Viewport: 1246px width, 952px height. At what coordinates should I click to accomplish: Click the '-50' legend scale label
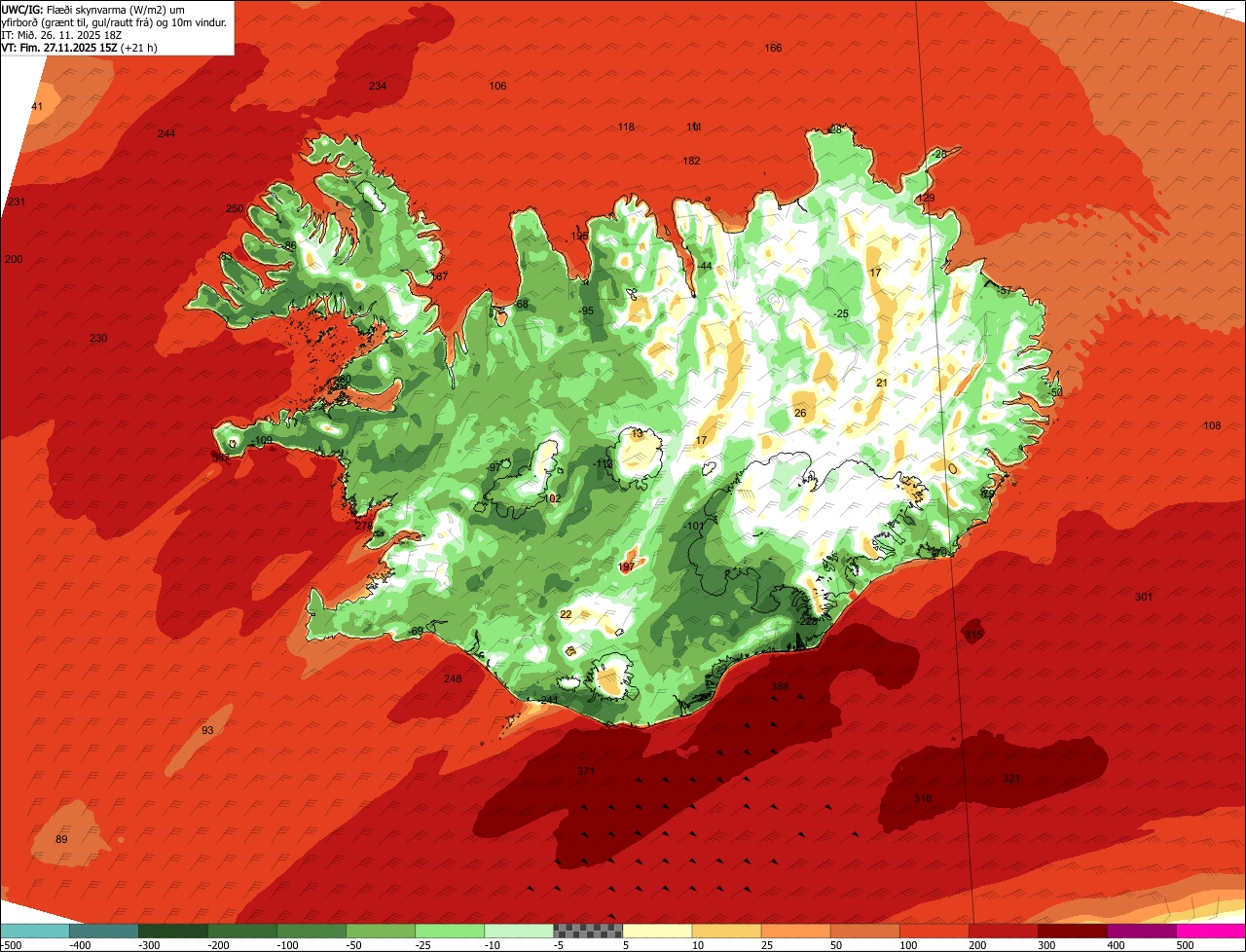[356, 945]
